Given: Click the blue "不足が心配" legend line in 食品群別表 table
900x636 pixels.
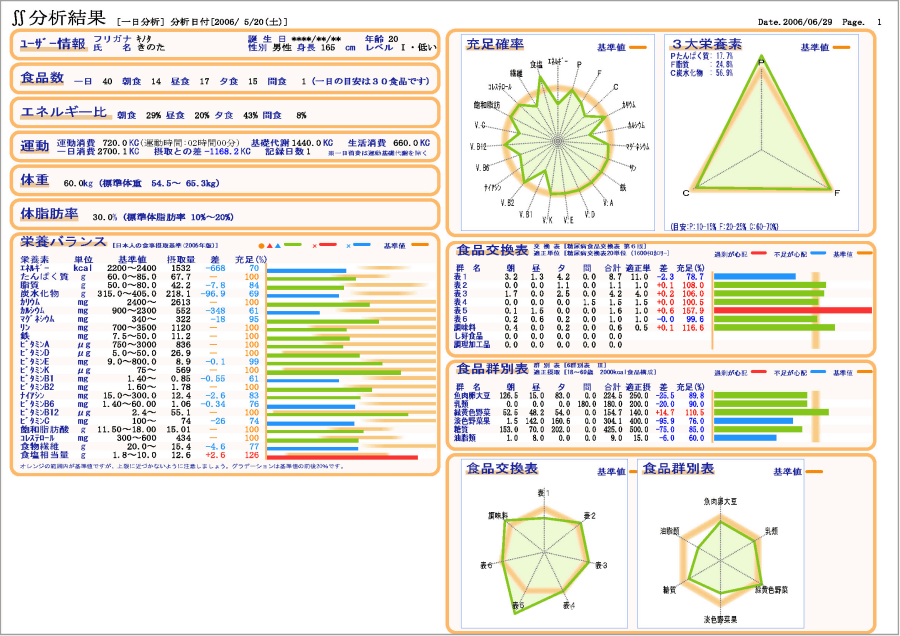Looking at the screenshot, I should [818, 372].
